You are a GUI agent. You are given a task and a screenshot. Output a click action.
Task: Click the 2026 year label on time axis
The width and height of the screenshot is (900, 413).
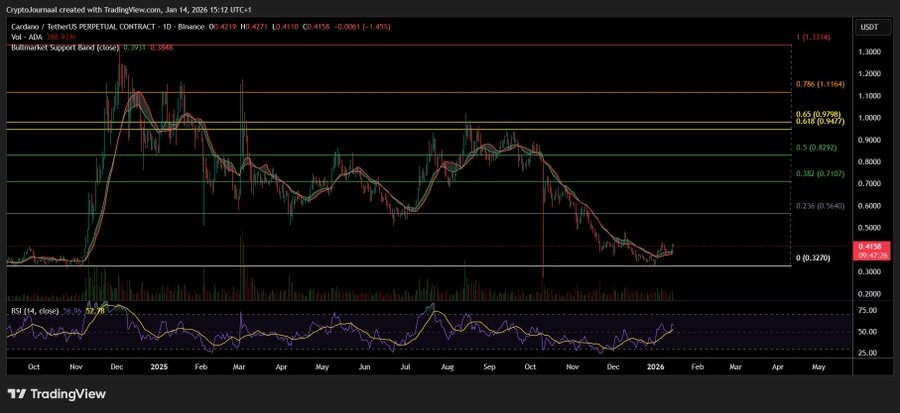655,365
